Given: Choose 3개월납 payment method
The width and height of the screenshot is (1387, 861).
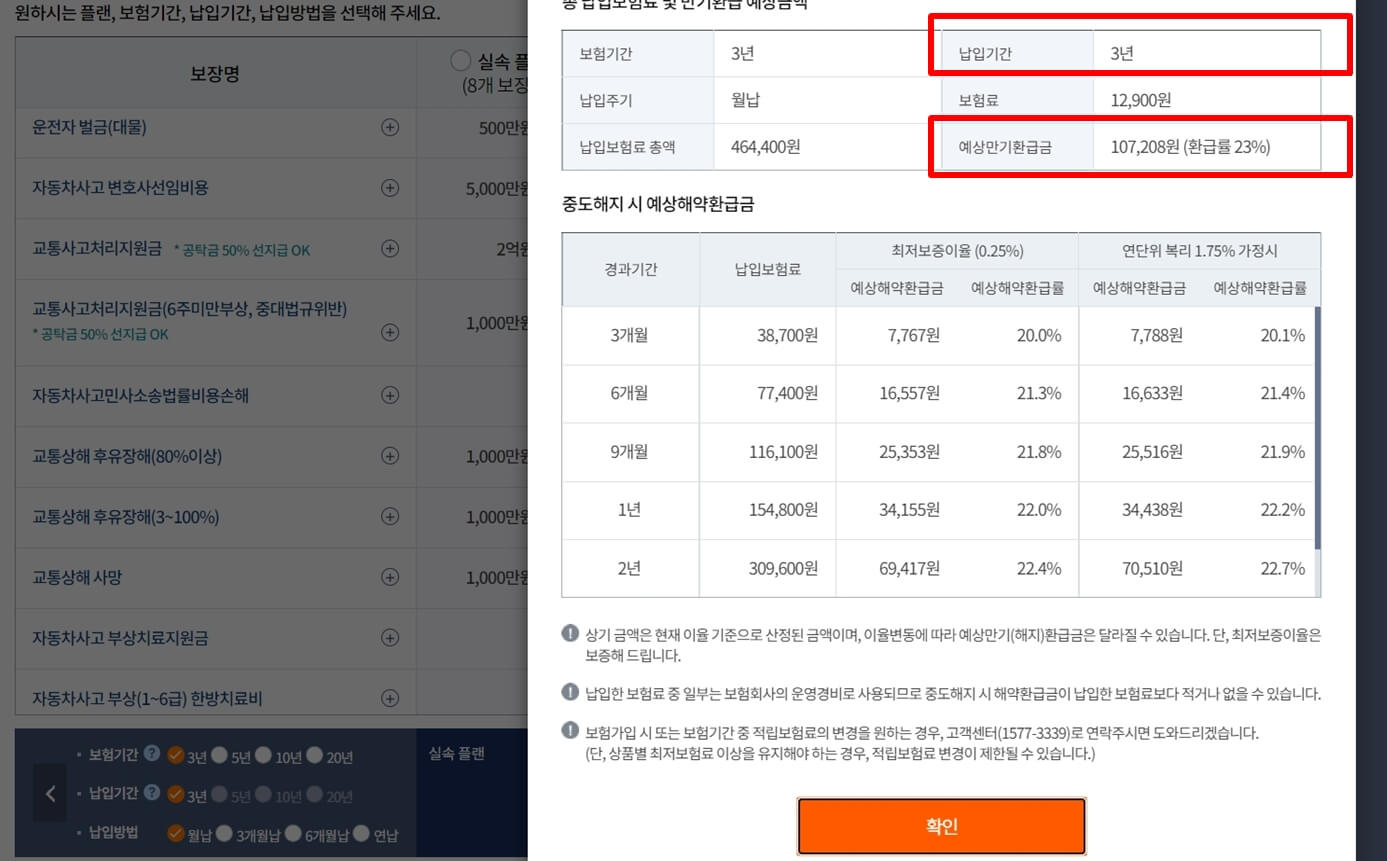Looking at the screenshot, I should (x=224, y=832).
